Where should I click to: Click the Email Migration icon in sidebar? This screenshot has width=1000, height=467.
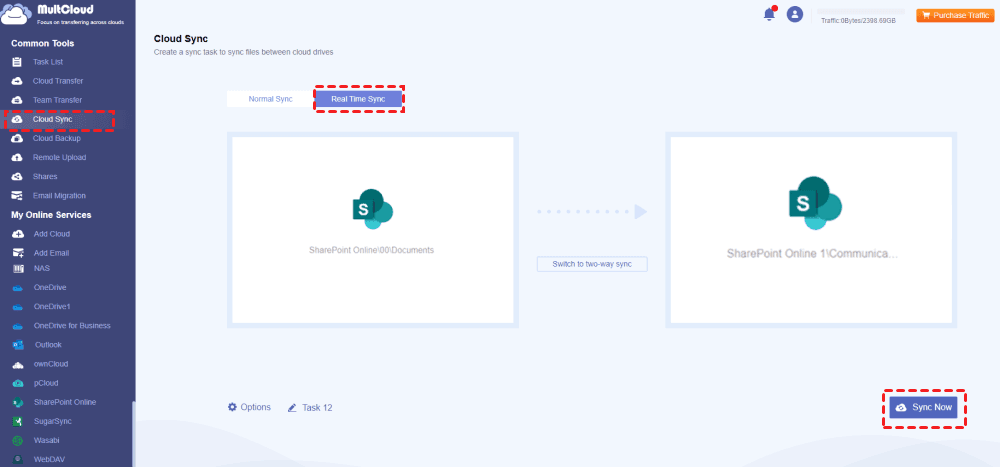coord(17,196)
